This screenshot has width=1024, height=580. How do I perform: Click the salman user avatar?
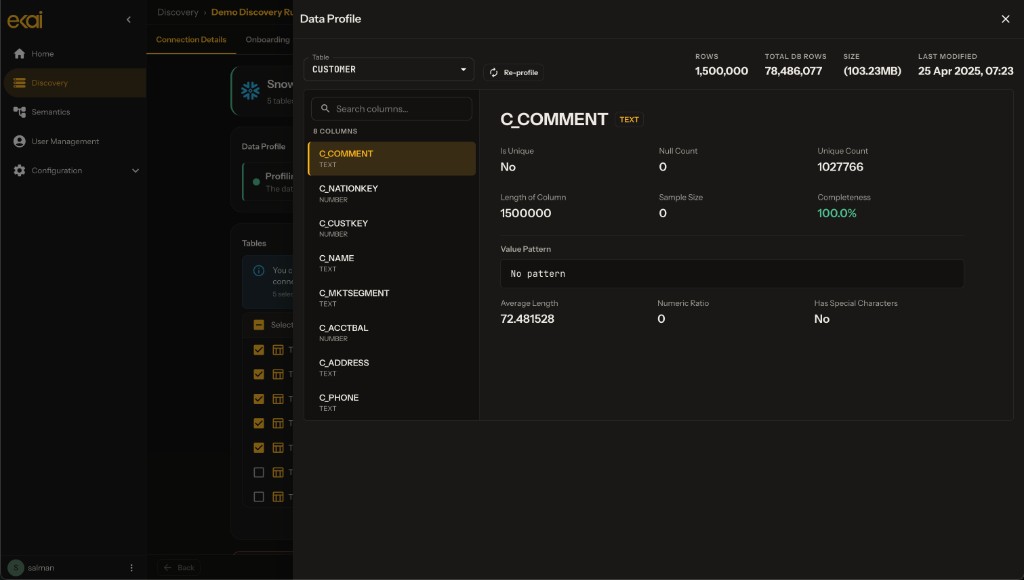point(16,568)
